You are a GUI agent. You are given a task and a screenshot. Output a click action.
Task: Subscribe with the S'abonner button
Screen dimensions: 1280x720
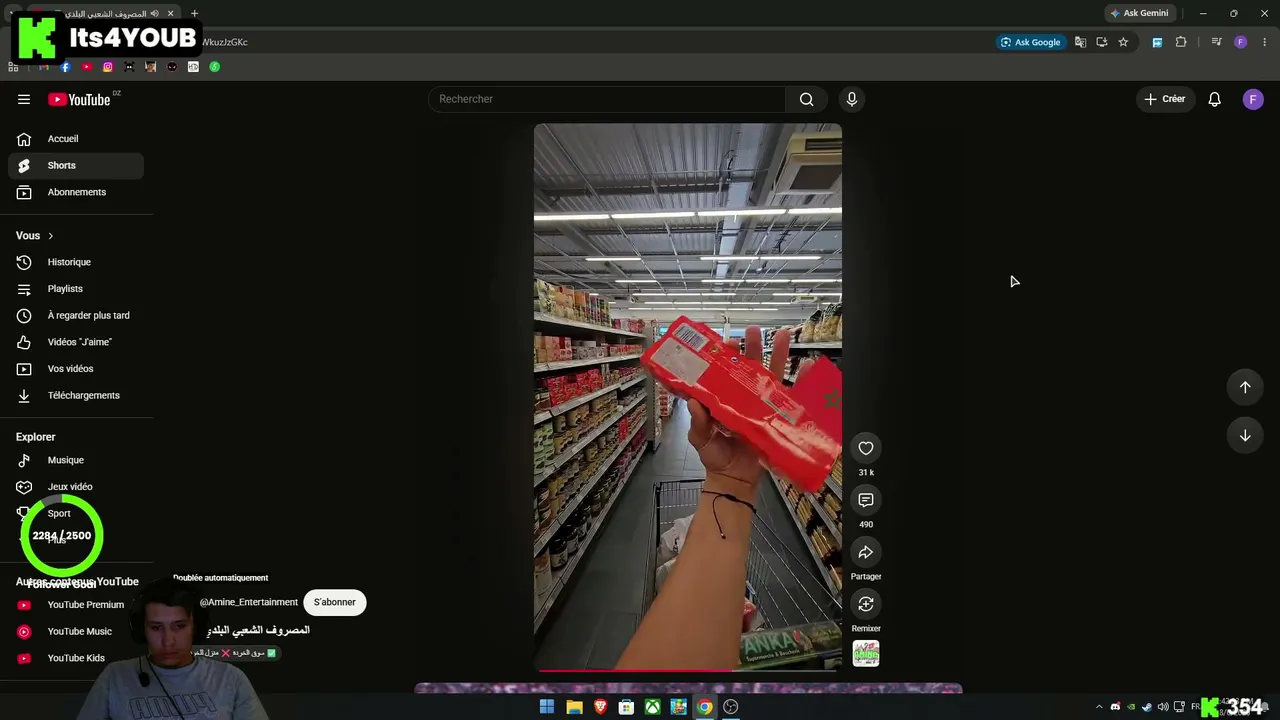click(335, 602)
